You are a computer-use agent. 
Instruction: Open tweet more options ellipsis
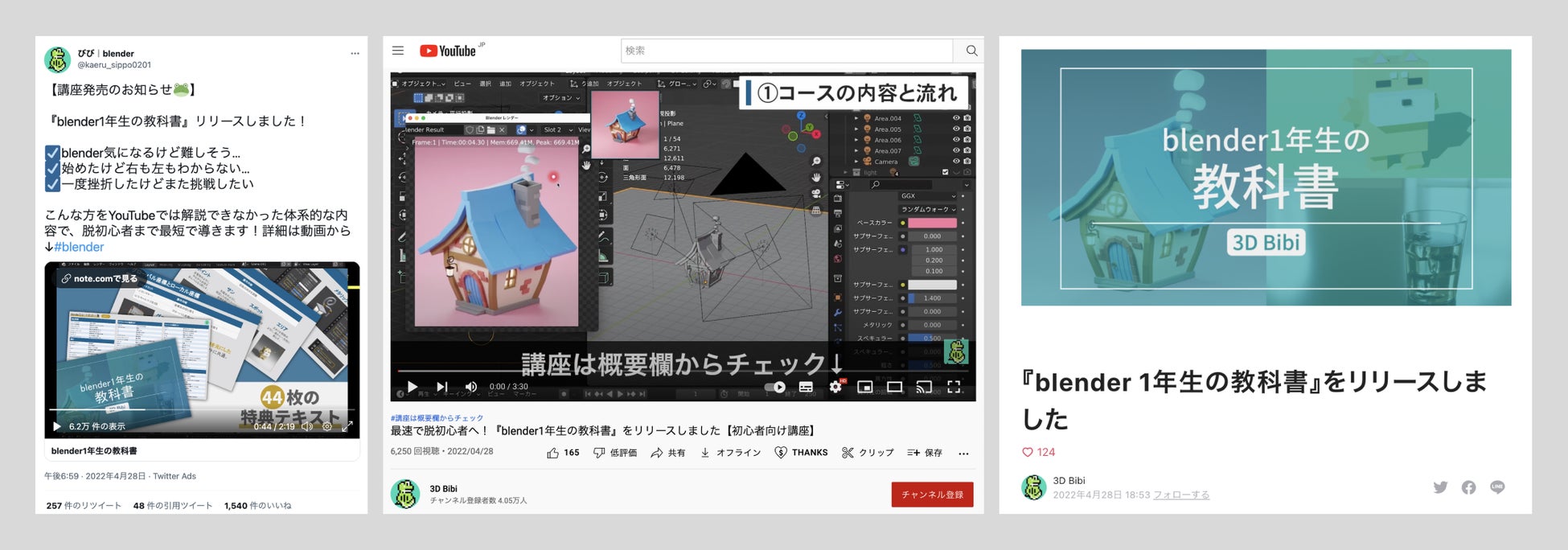click(x=355, y=54)
